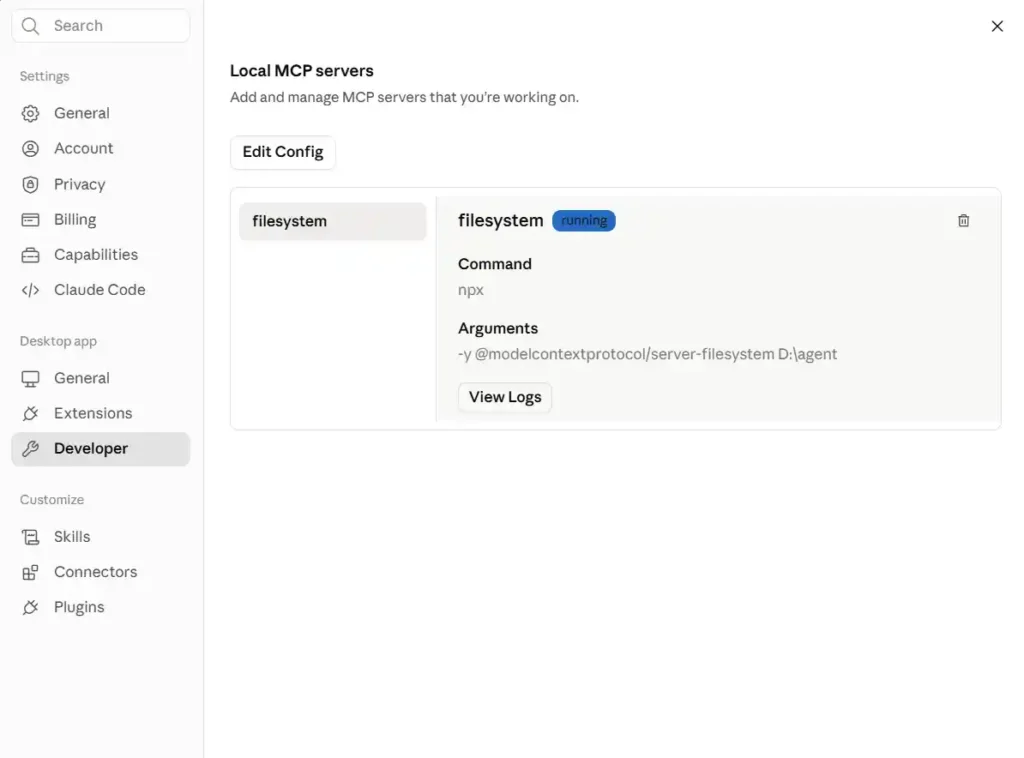Click the gear icon beside Settings General
Viewport: 1024px width, 758px height.
30,114
